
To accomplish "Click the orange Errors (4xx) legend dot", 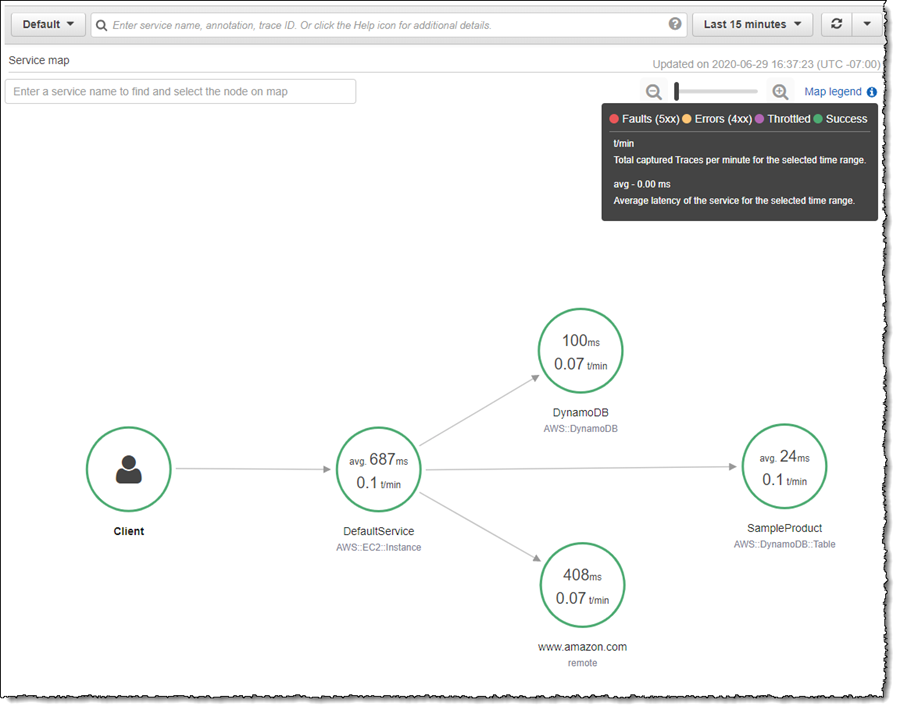I will (x=686, y=119).
